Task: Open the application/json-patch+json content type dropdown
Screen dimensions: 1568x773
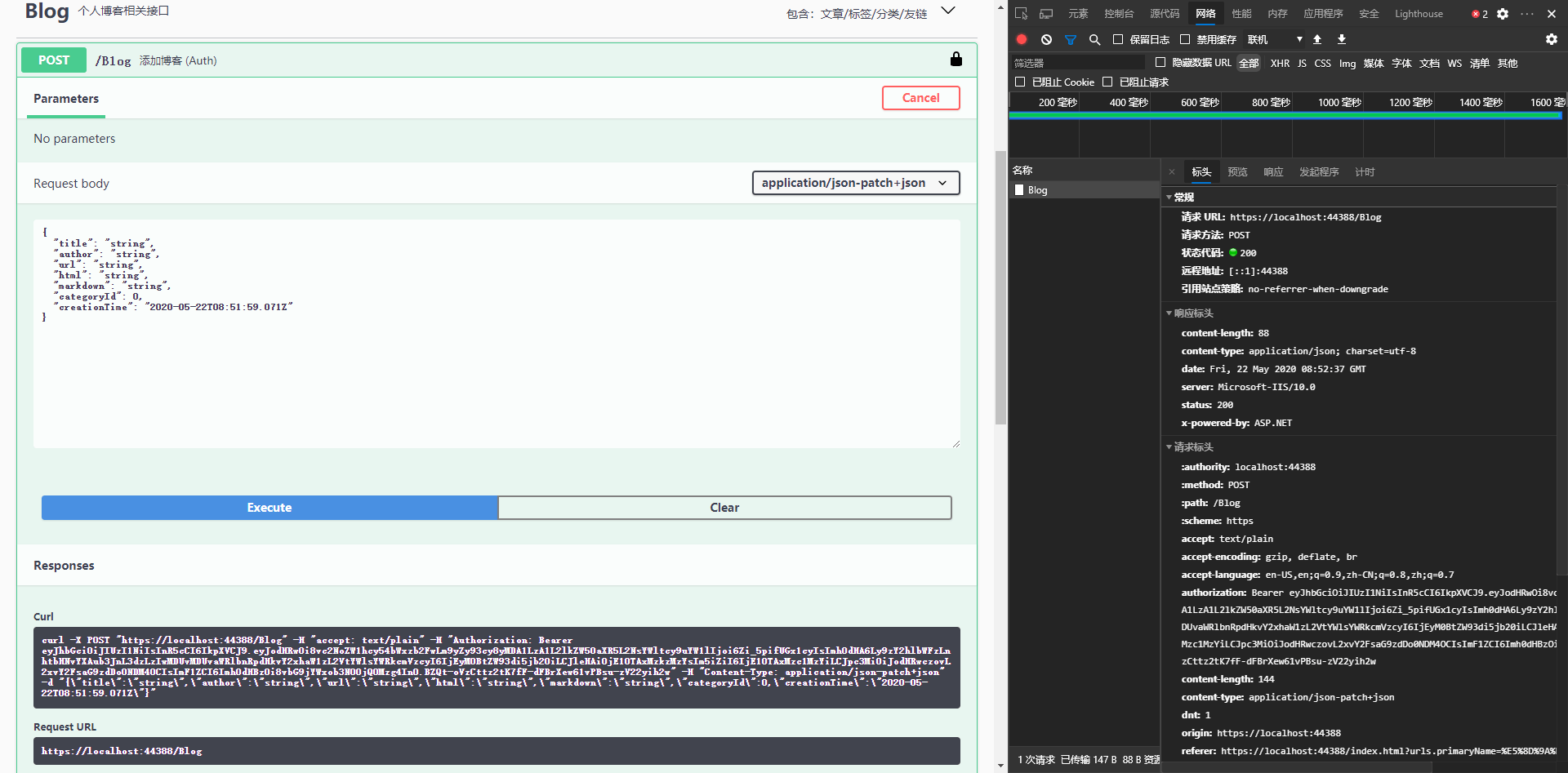Action: tap(855, 183)
